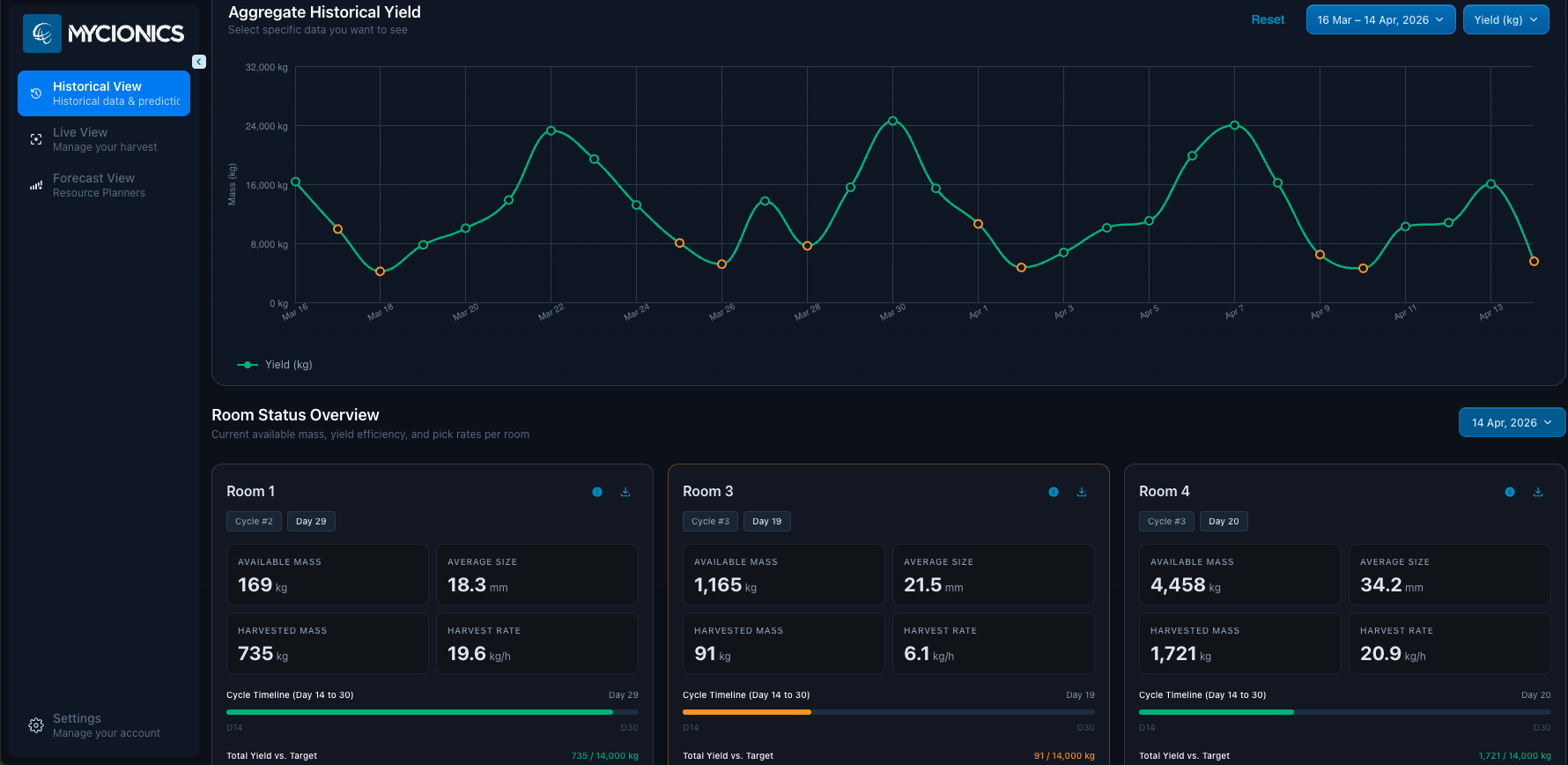Click Room 1 Day 29 badge
Viewport: 1568px width, 765px height.
311,521
